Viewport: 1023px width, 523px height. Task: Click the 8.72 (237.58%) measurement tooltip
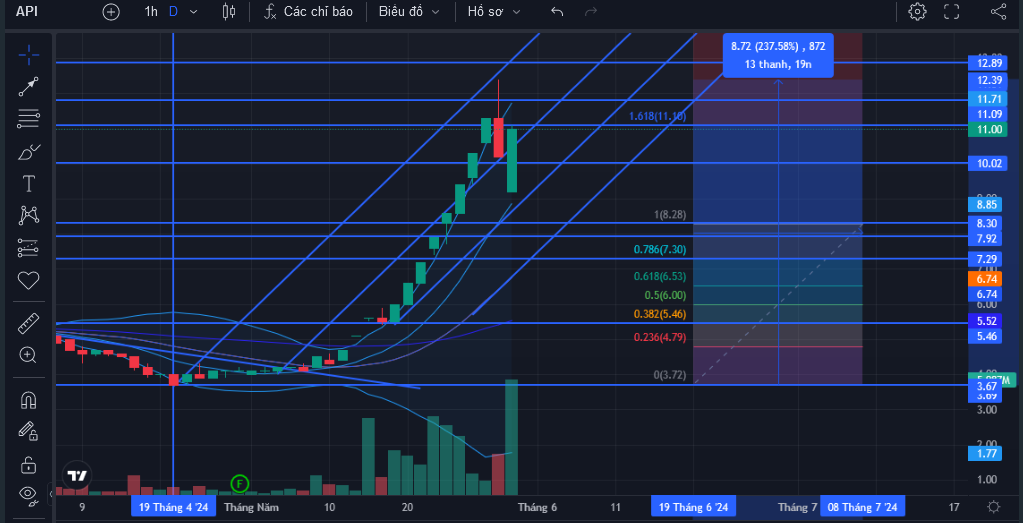click(x=778, y=55)
